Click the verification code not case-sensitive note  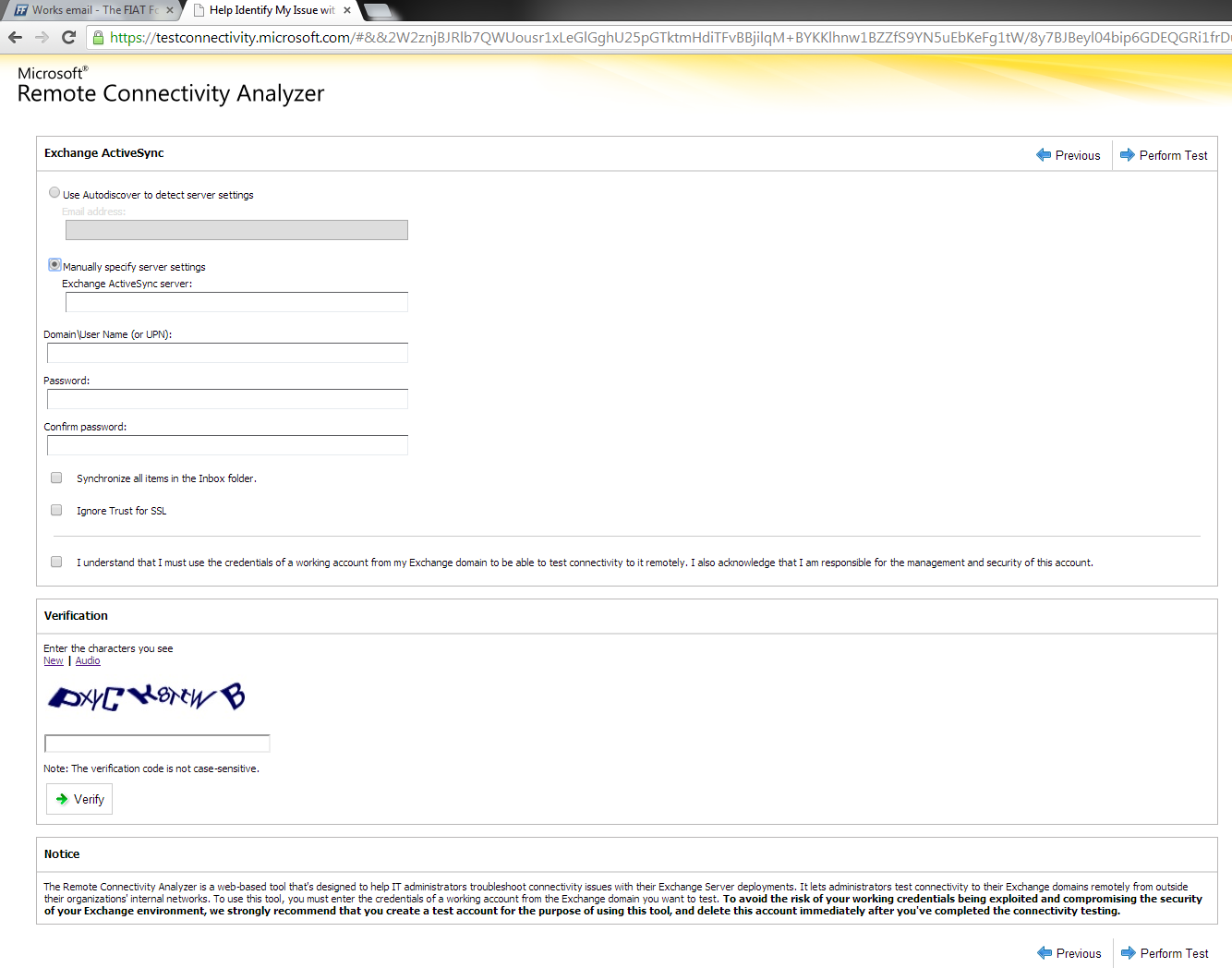click(151, 768)
